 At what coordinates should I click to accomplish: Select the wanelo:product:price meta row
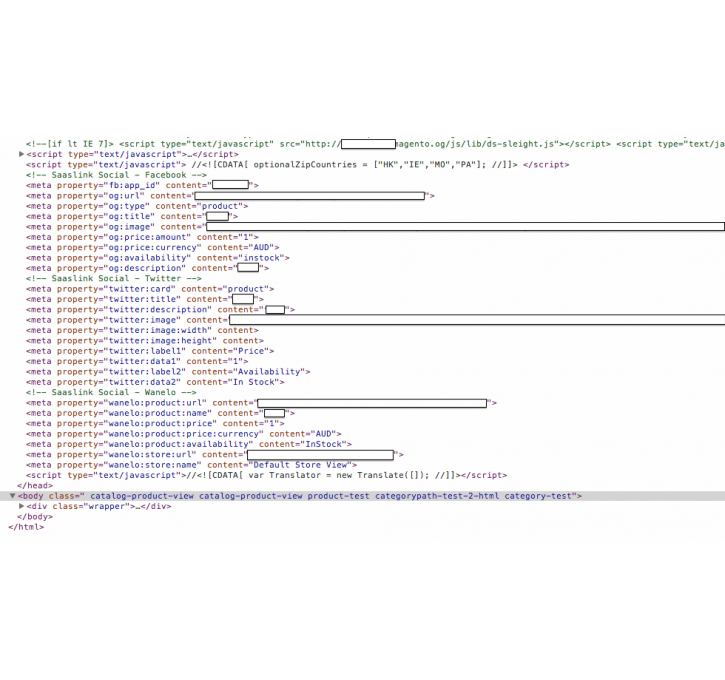click(x=155, y=423)
